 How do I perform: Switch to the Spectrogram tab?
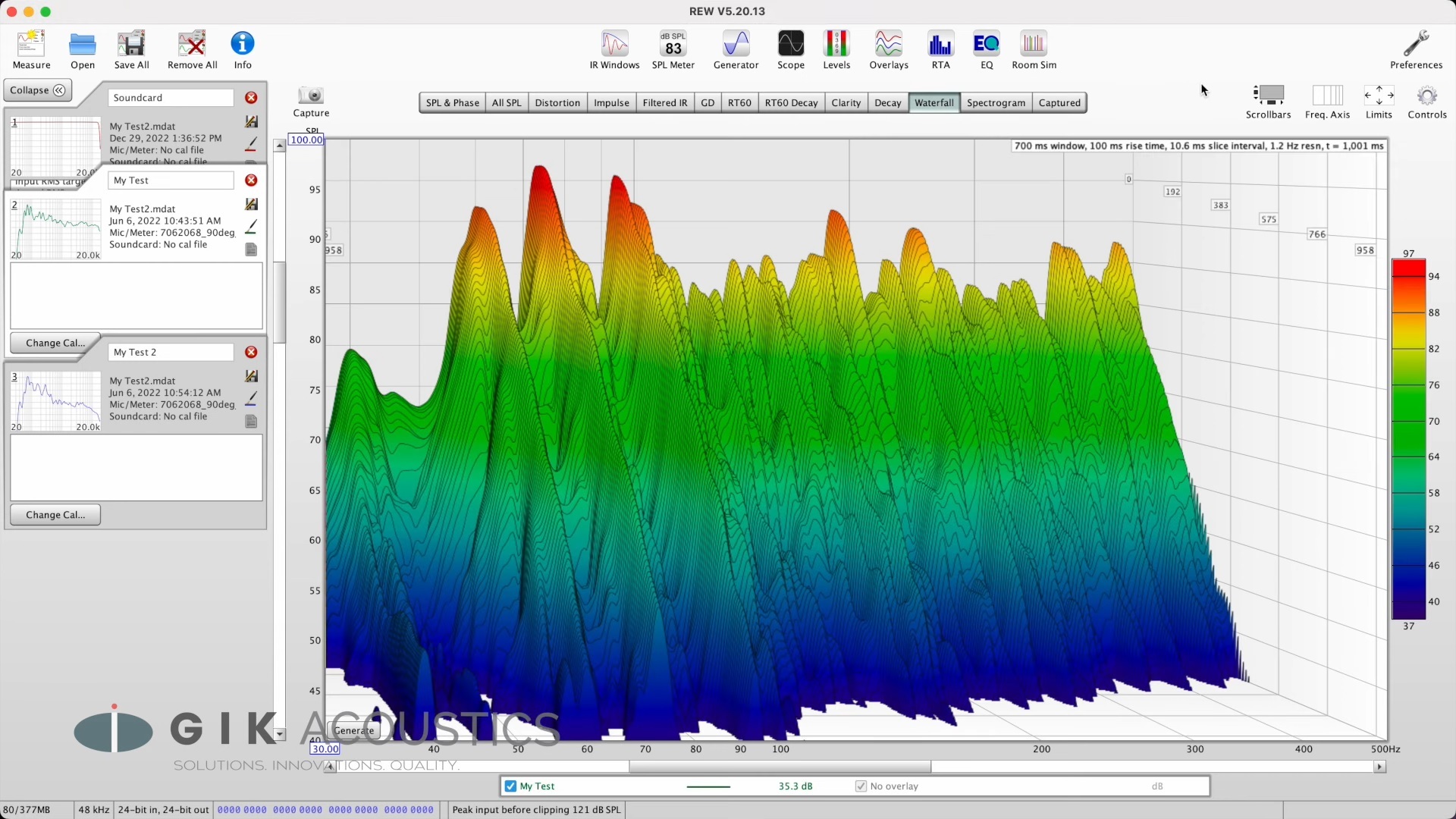996,103
